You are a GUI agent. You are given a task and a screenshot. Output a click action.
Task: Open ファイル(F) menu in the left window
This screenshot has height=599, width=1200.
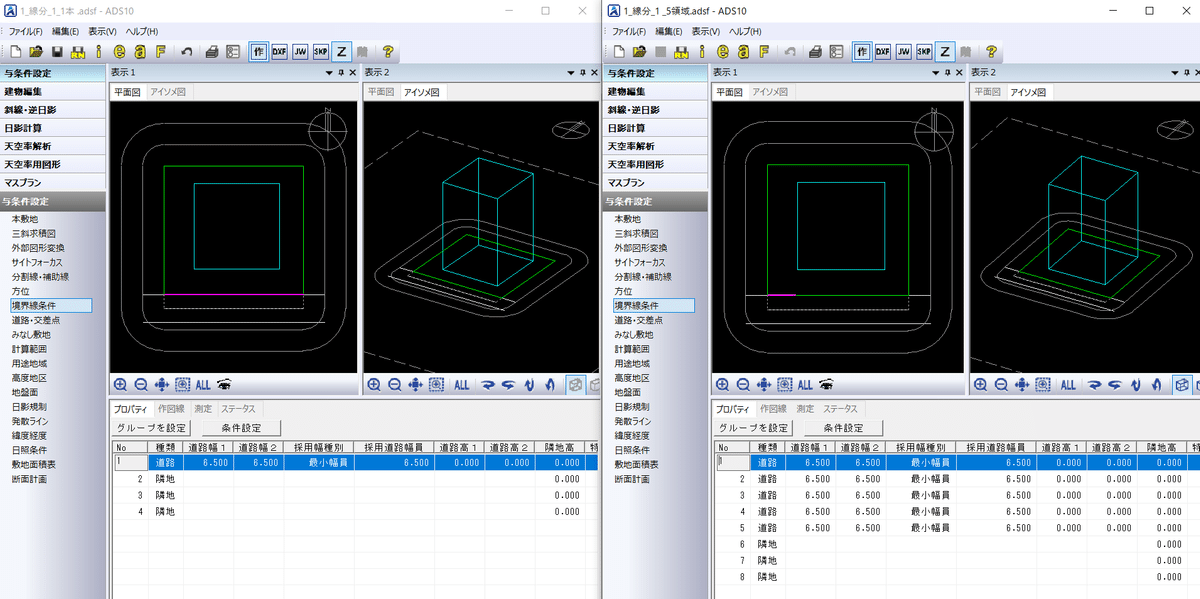coord(26,32)
